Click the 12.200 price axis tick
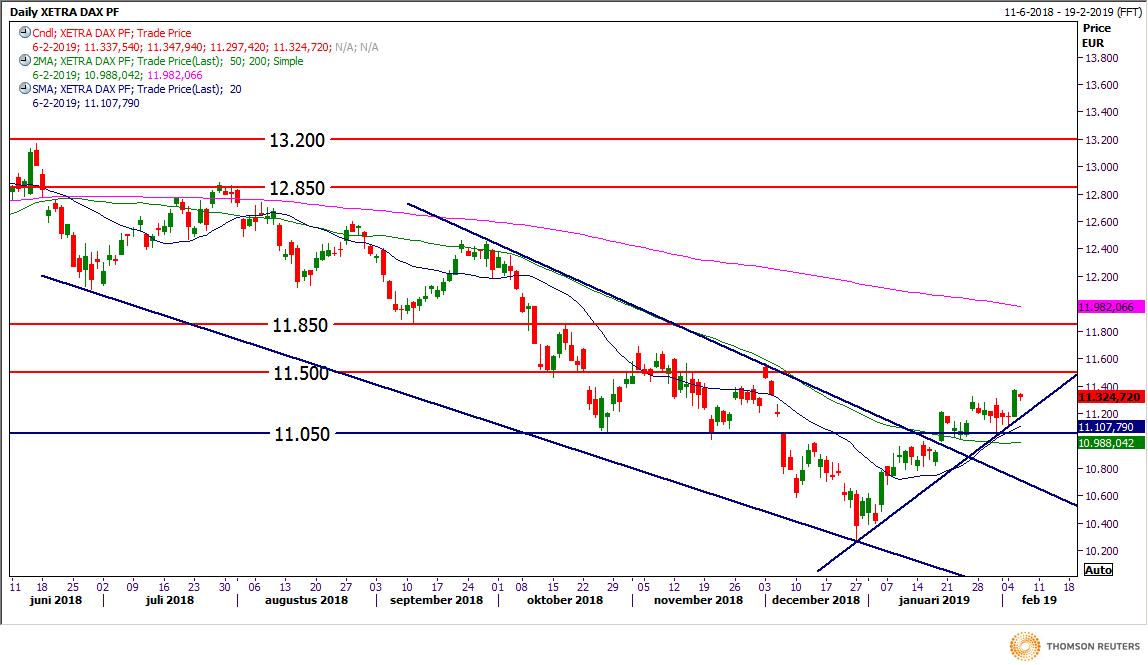This screenshot has width=1148, height=665. coord(1101,277)
